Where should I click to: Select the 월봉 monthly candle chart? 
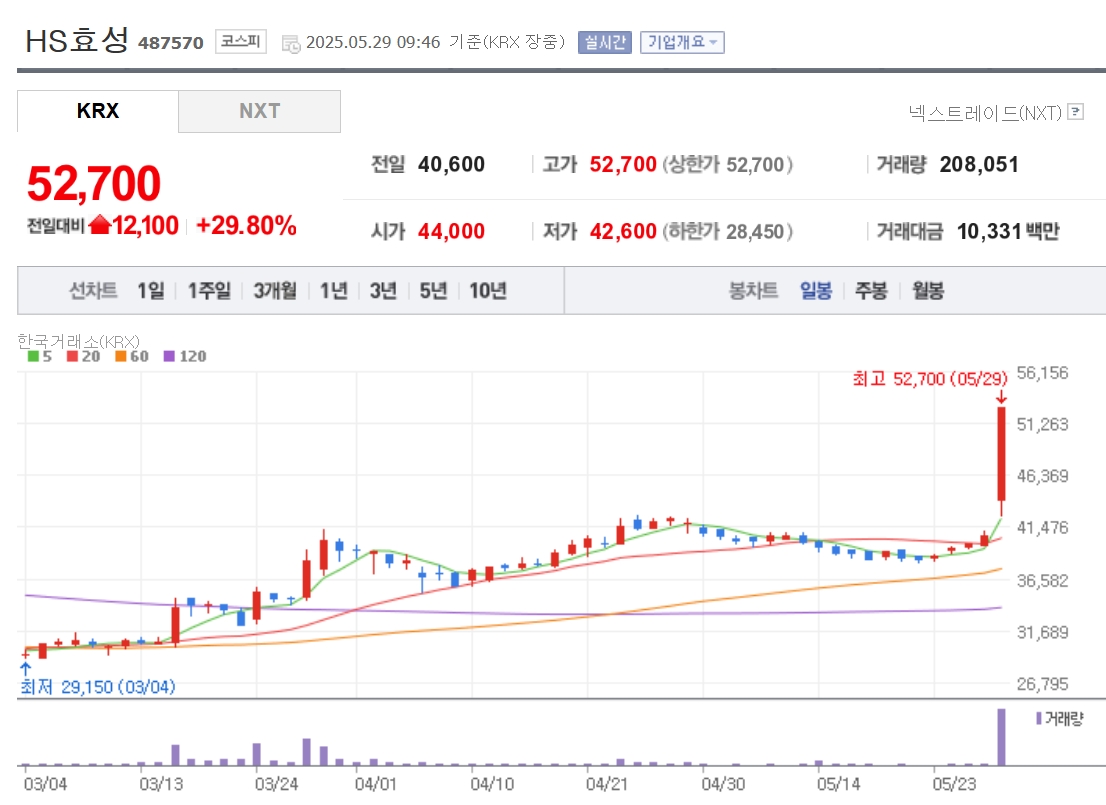click(x=928, y=291)
